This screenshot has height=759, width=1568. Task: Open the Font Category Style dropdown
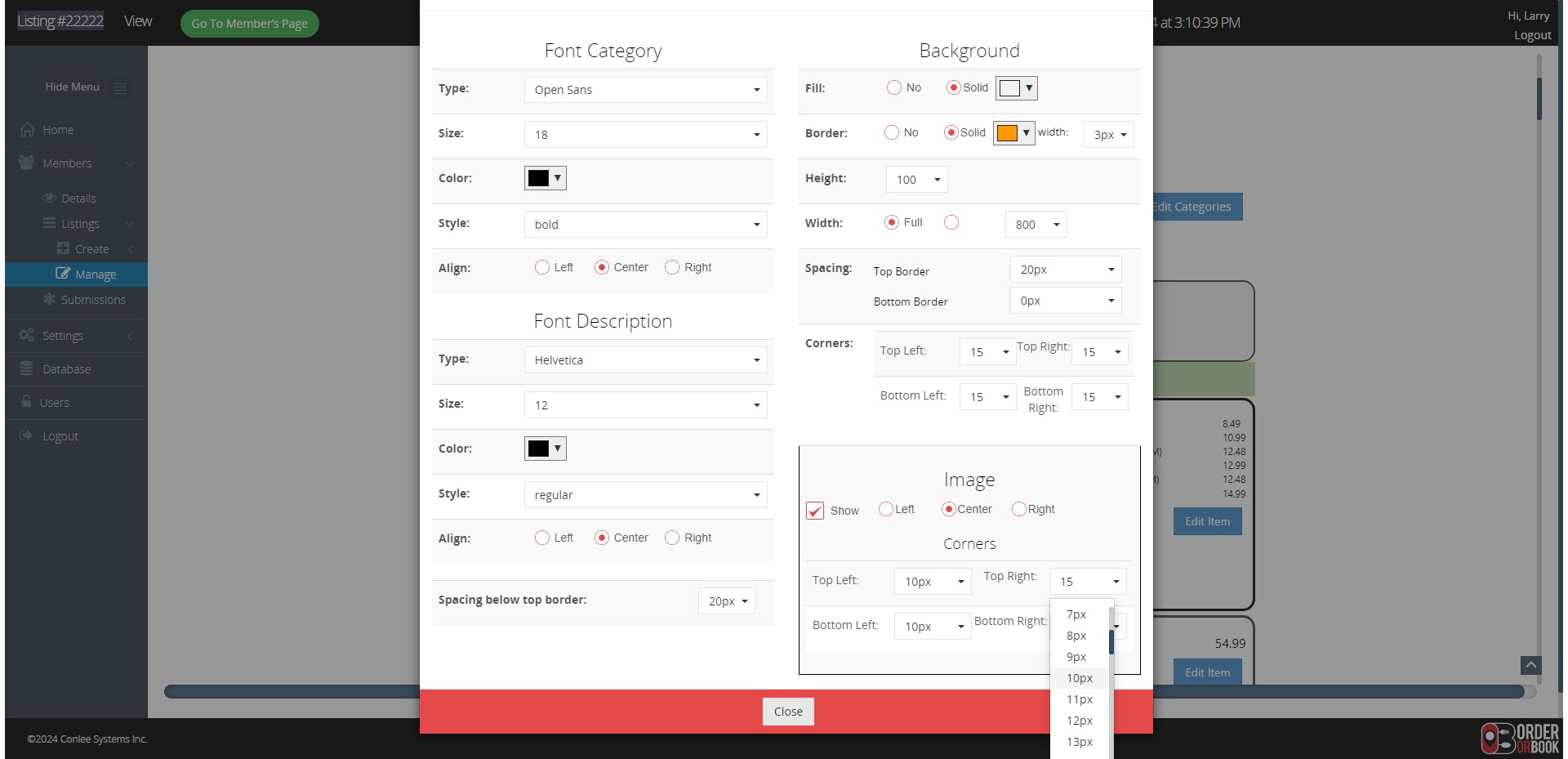point(645,225)
